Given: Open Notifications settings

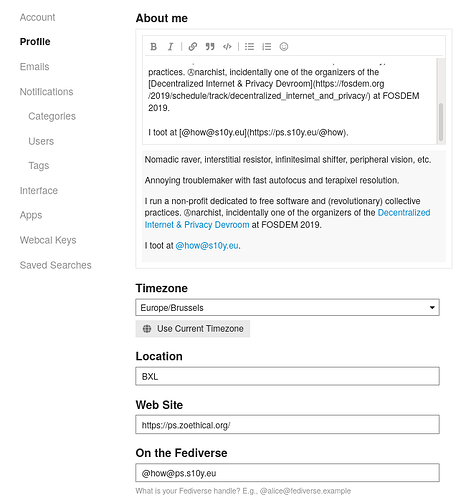Looking at the screenshot, I should click(x=46, y=92).
